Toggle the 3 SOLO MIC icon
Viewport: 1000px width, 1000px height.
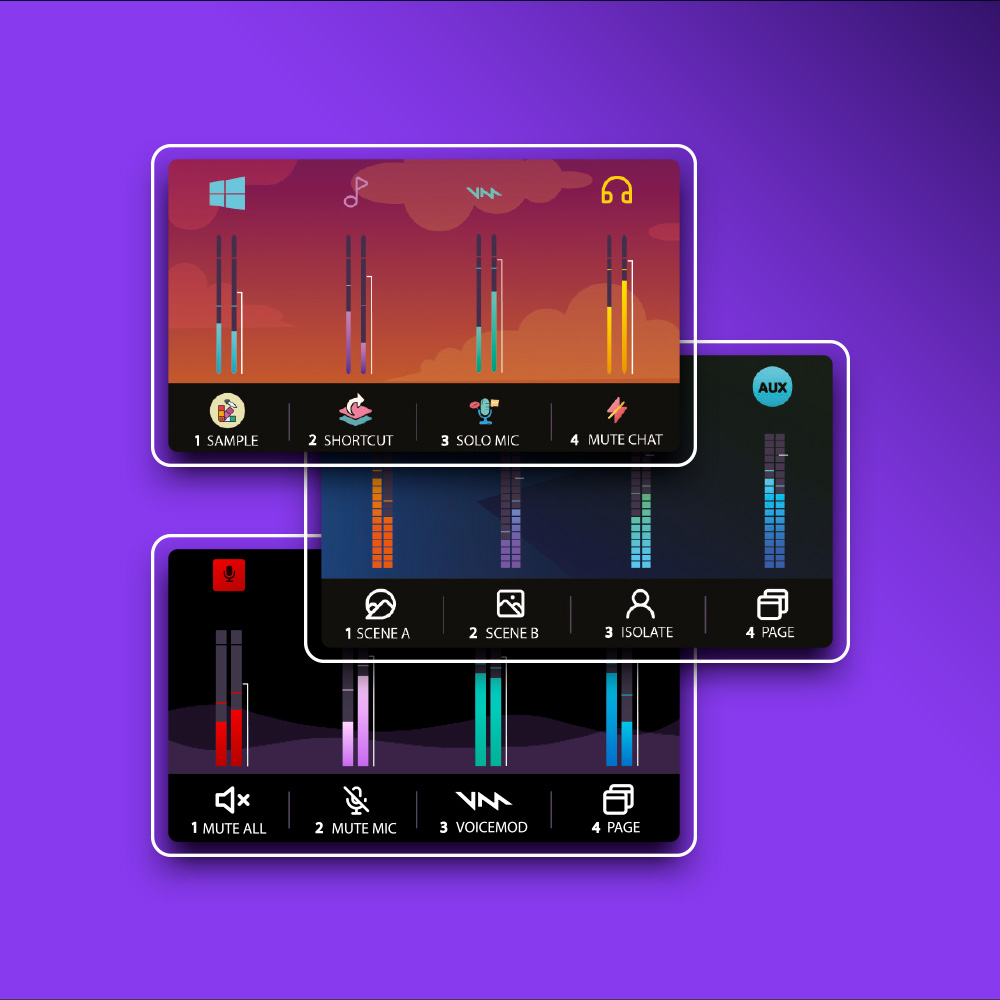484,410
